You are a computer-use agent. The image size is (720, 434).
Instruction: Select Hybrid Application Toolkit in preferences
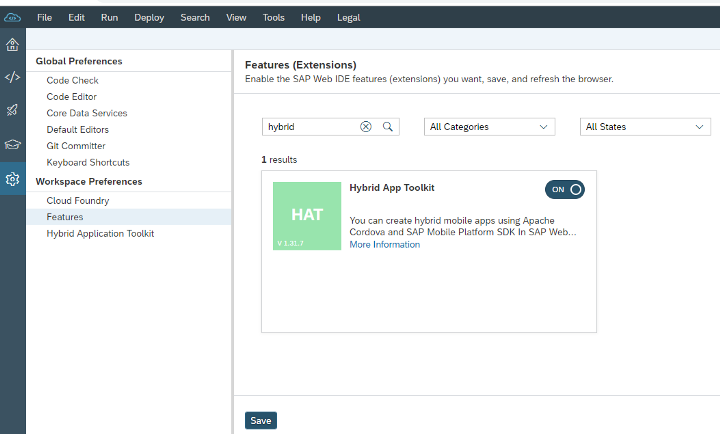[x=100, y=233]
